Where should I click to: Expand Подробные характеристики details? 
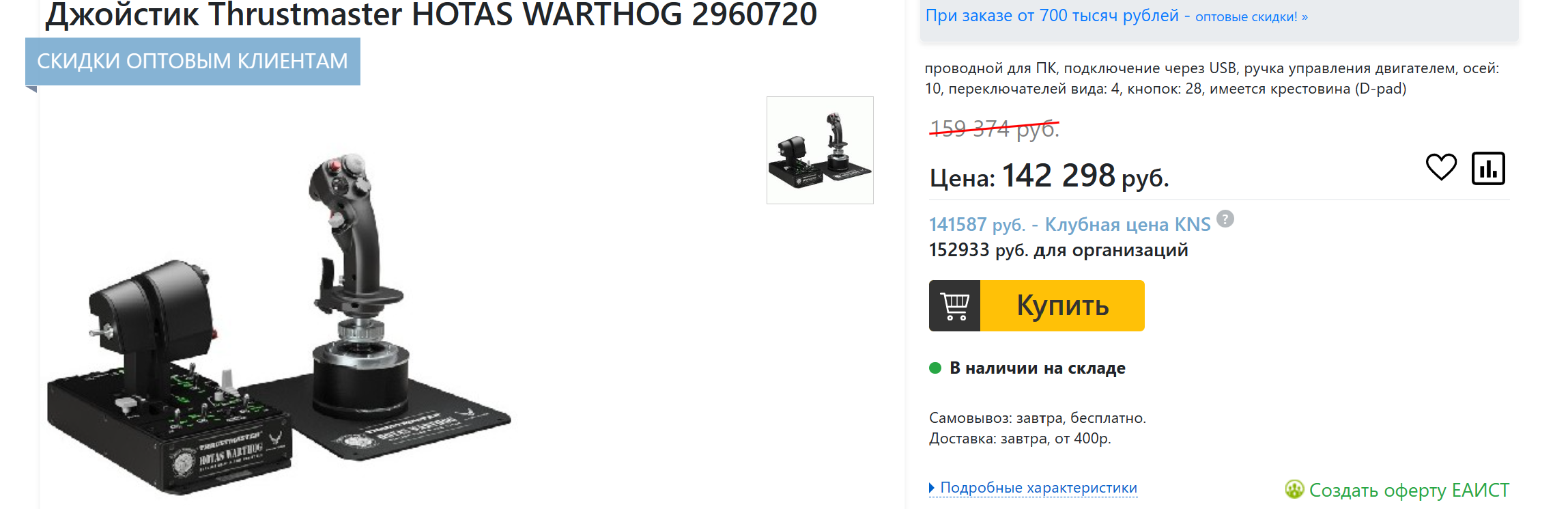(1038, 488)
